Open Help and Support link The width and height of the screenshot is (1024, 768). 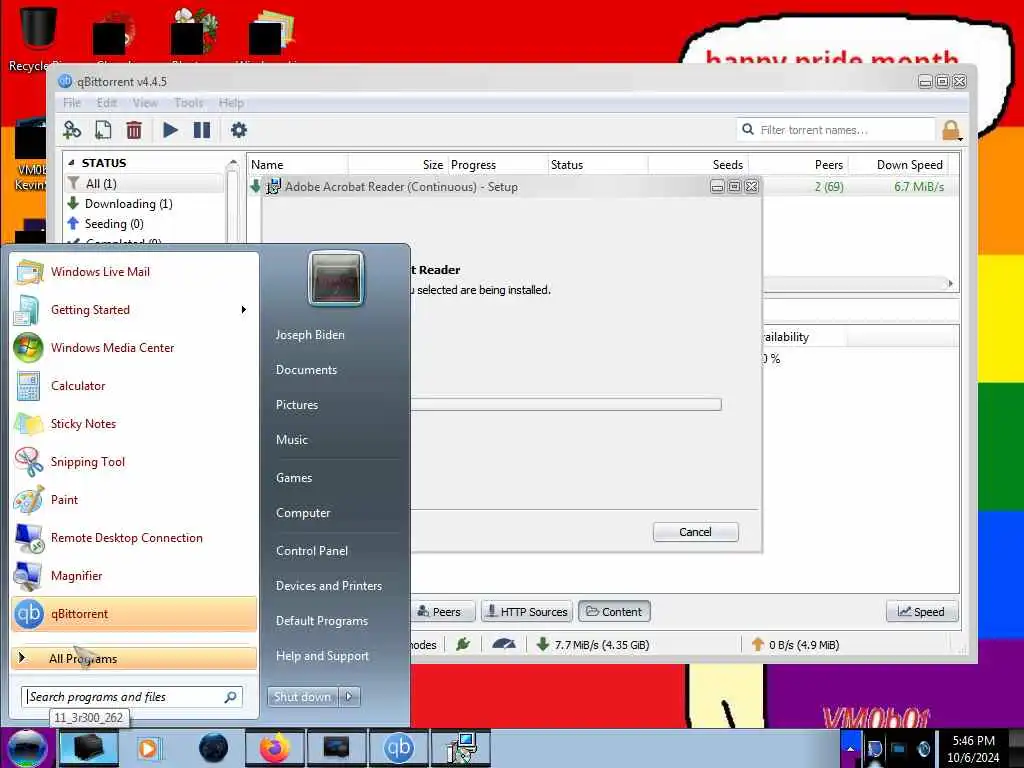click(322, 656)
